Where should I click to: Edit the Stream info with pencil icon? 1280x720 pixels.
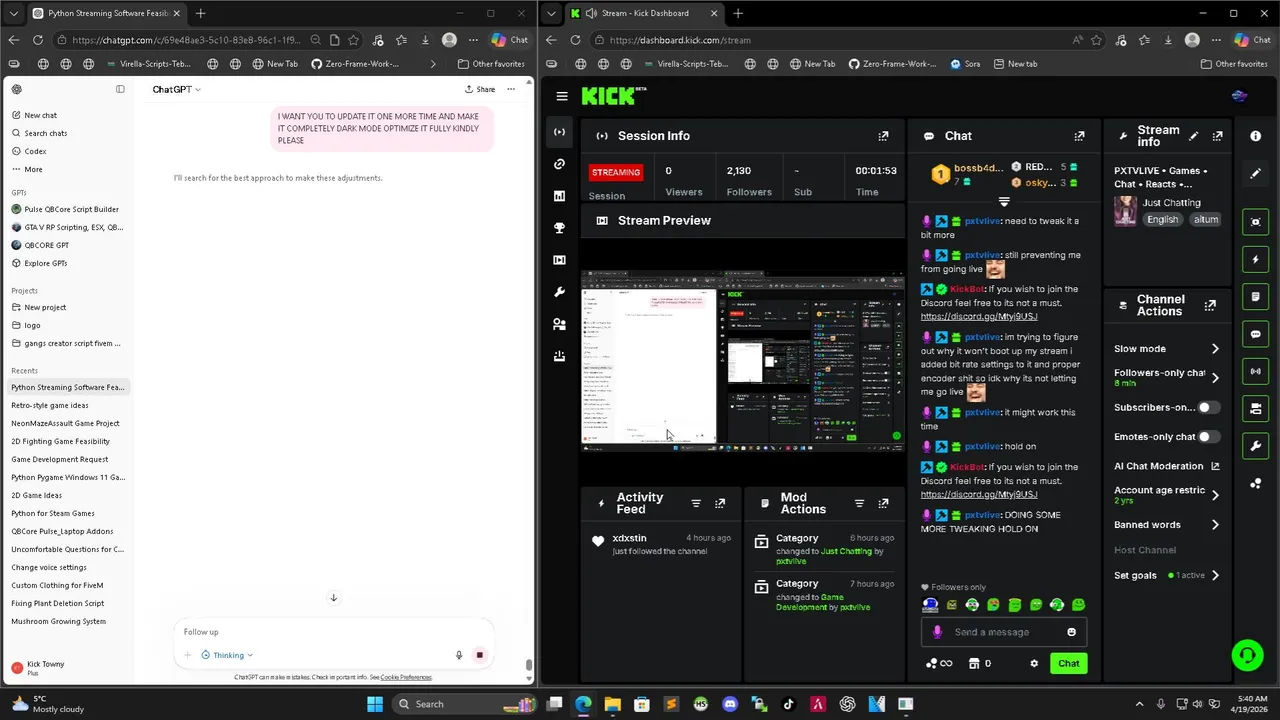[1193, 136]
